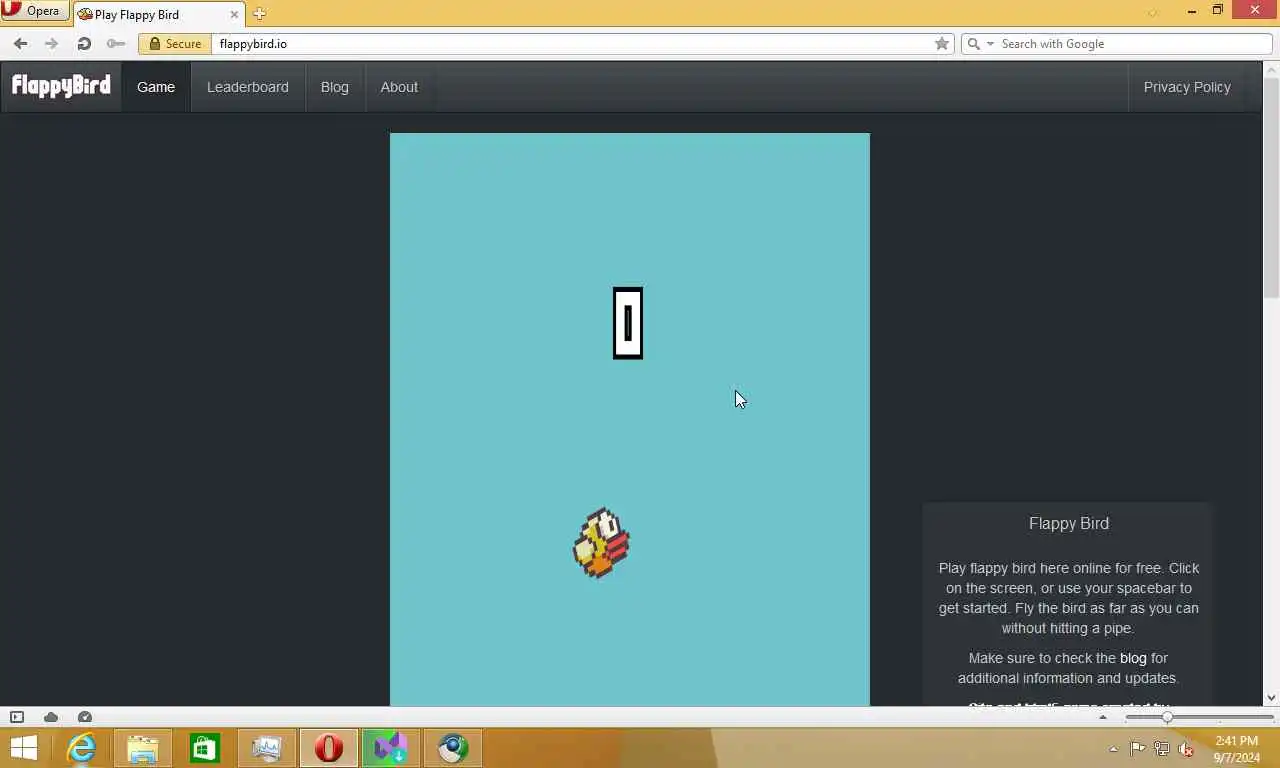Click the Opera Link cloud icon
Screen dimensions: 1280x768
[x=51, y=717]
